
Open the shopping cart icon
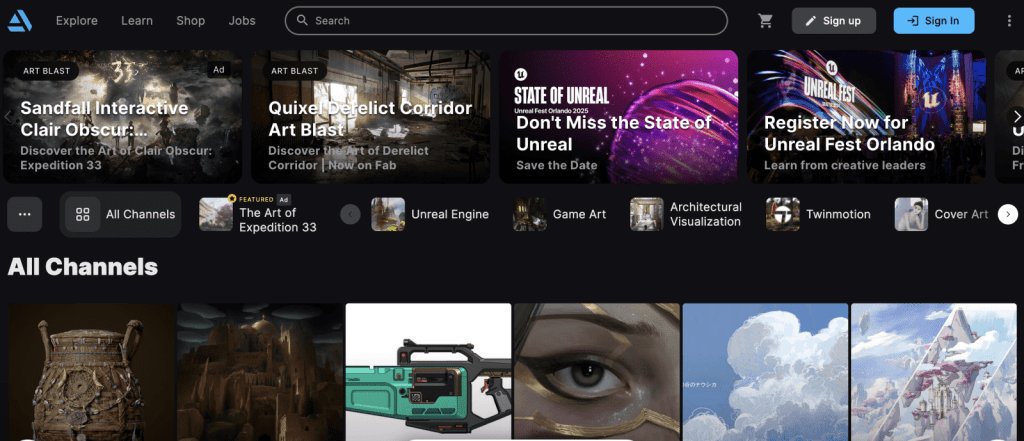(x=766, y=20)
